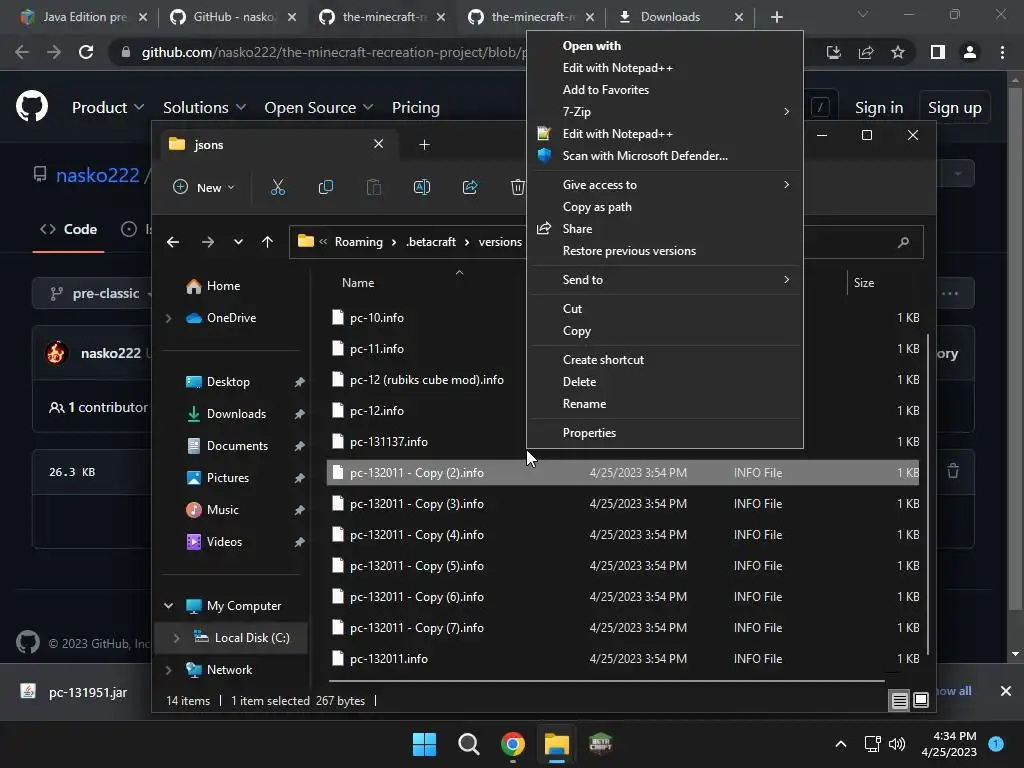Image resolution: width=1024 pixels, height=768 pixels.
Task: Switch to details view in Explorer status bar
Action: [899, 701]
